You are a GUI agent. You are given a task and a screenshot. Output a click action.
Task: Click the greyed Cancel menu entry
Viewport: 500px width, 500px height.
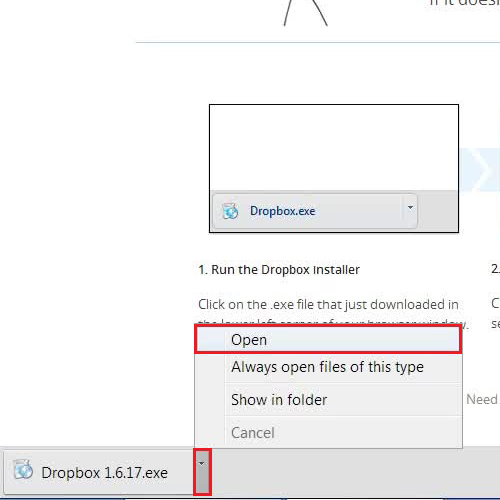328,433
